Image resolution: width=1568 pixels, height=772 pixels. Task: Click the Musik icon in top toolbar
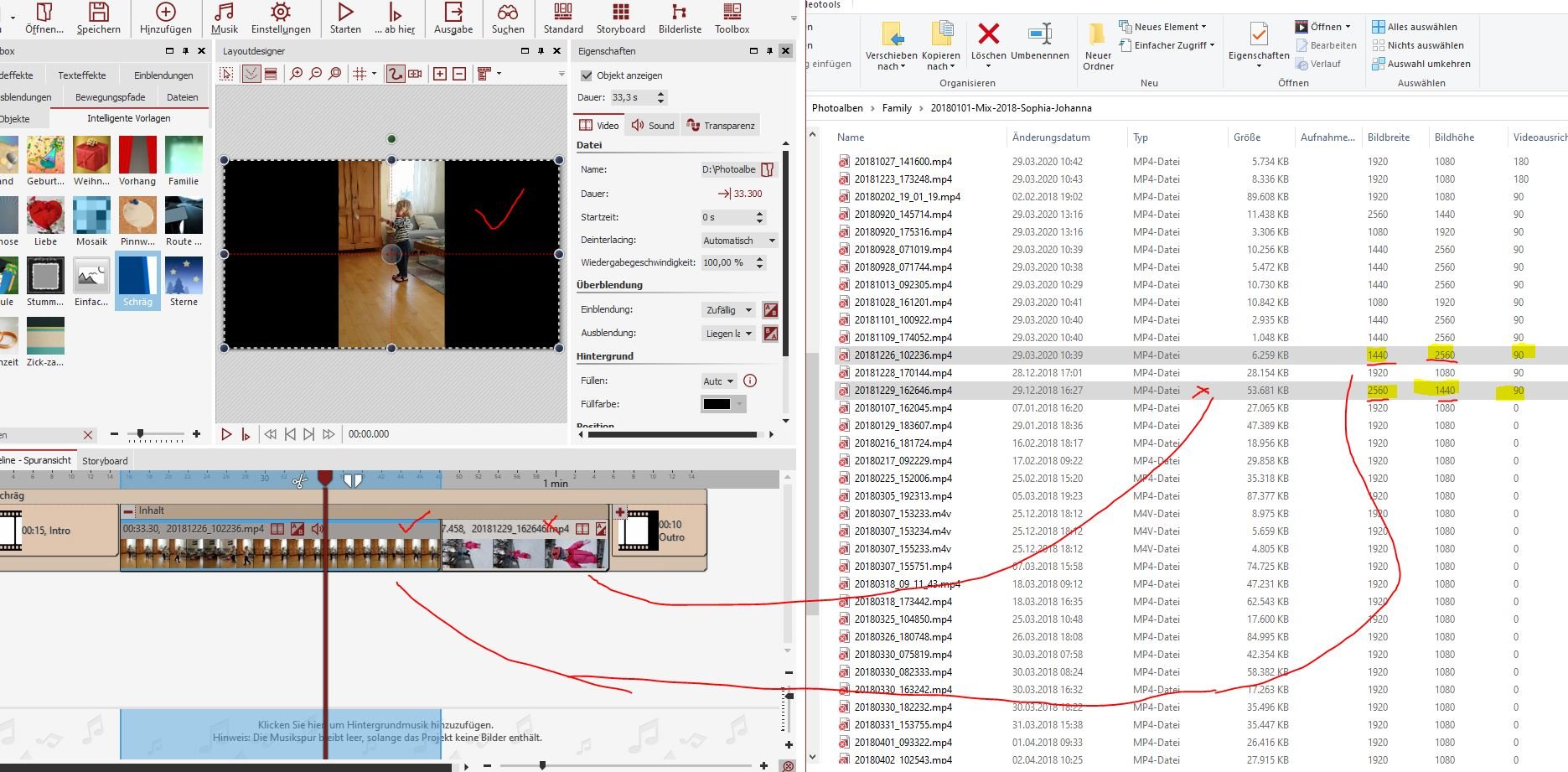click(x=224, y=18)
